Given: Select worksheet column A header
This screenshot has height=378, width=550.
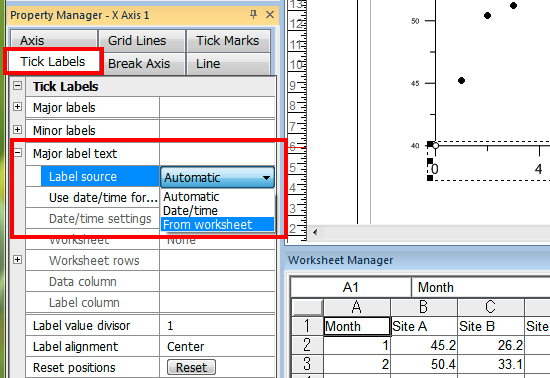Looking at the screenshot, I should pyautogui.click(x=357, y=307).
